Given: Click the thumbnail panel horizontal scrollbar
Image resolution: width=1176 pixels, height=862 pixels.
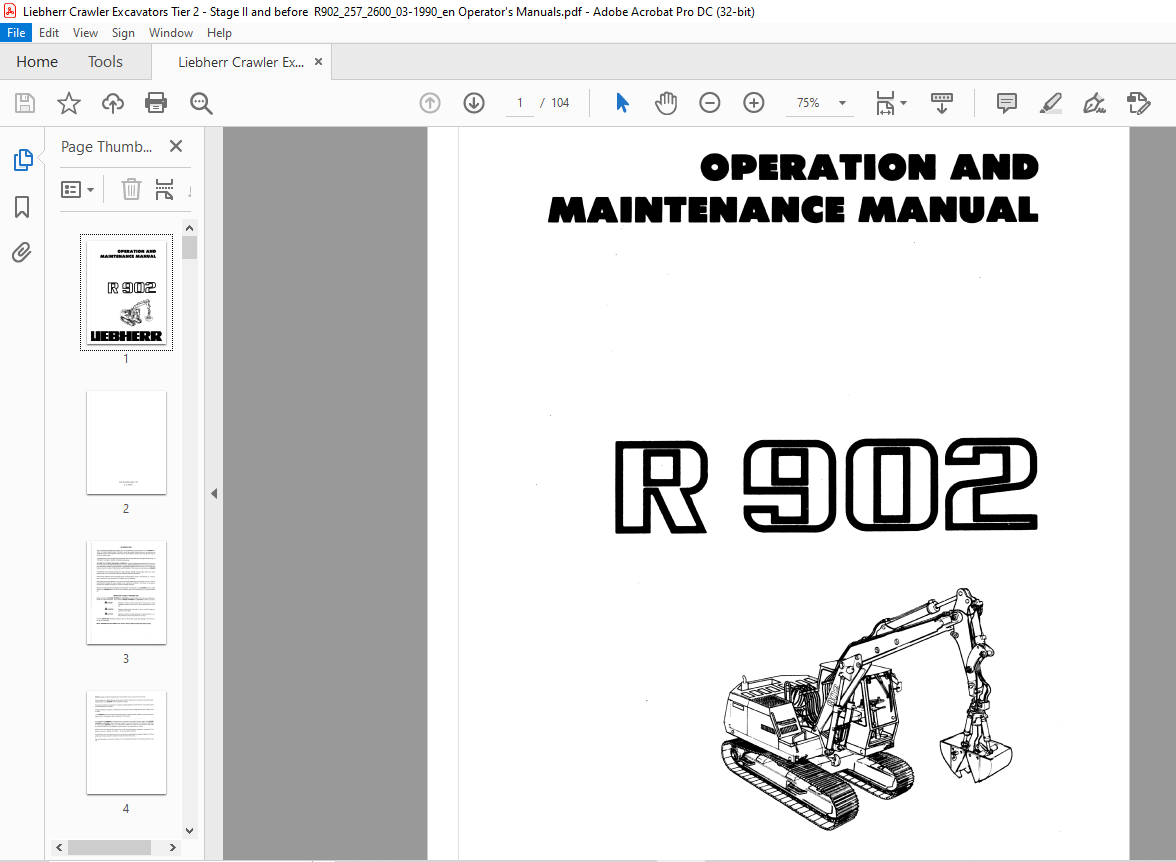Looking at the screenshot, I should click(x=110, y=847).
